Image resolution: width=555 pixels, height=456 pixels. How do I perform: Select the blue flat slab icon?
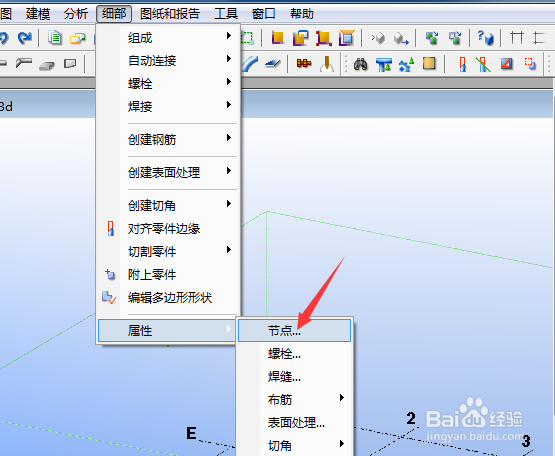click(x=273, y=64)
